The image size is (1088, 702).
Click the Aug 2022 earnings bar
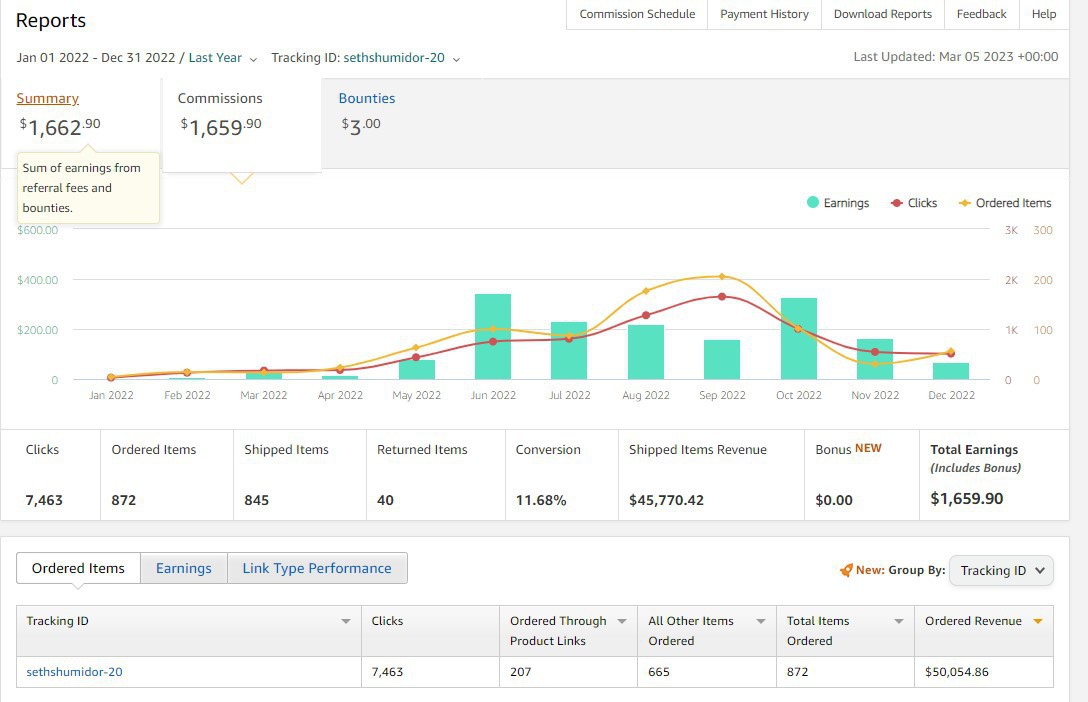click(646, 352)
